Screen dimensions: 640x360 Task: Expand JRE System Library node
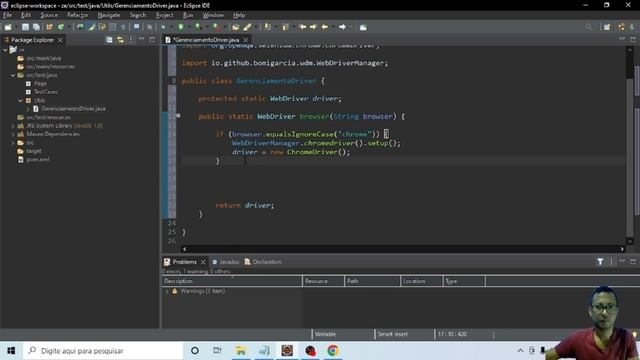pos(13,126)
